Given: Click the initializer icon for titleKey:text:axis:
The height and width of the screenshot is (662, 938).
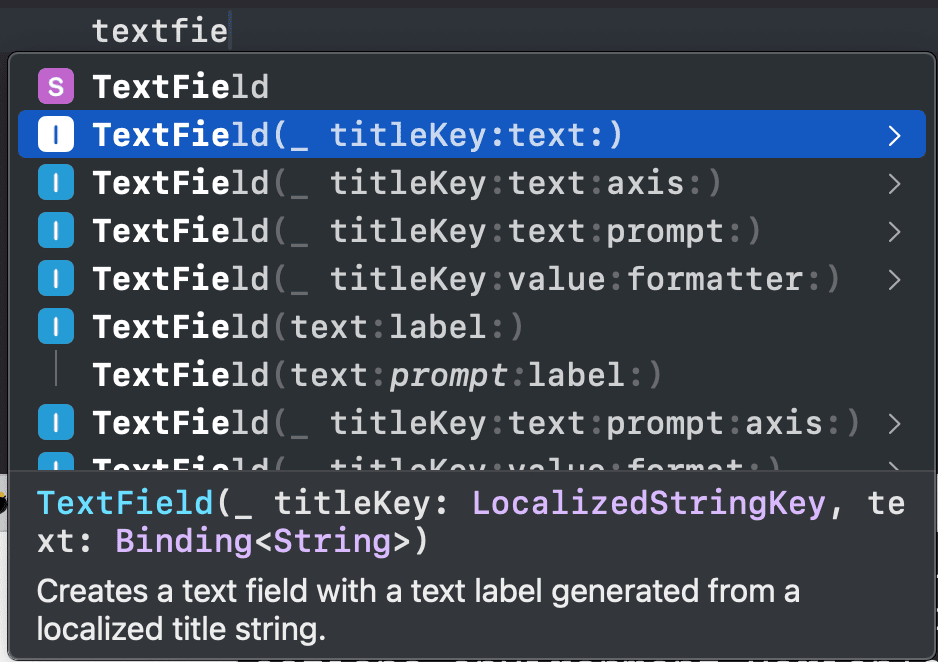Looking at the screenshot, I should tap(56, 182).
